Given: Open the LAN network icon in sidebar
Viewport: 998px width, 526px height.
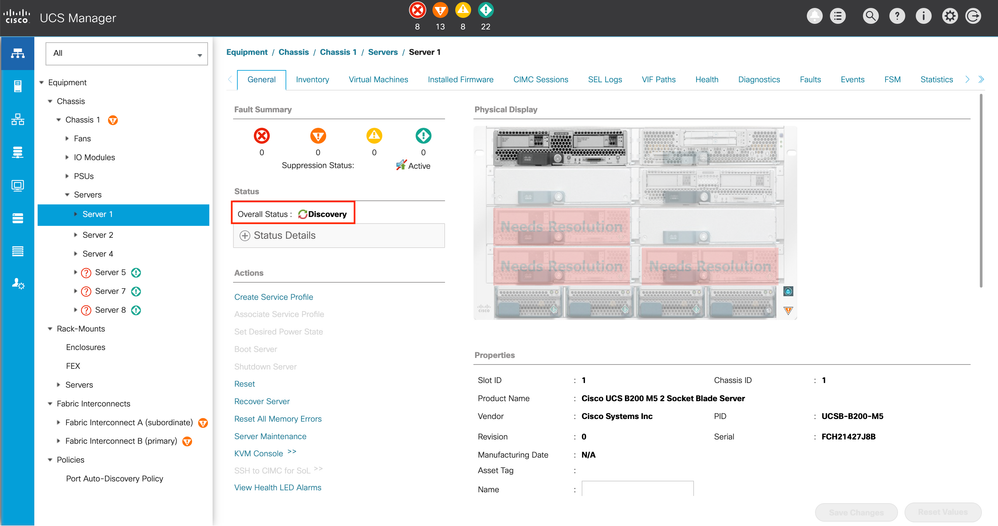Looking at the screenshot, I should click(17, 119).
